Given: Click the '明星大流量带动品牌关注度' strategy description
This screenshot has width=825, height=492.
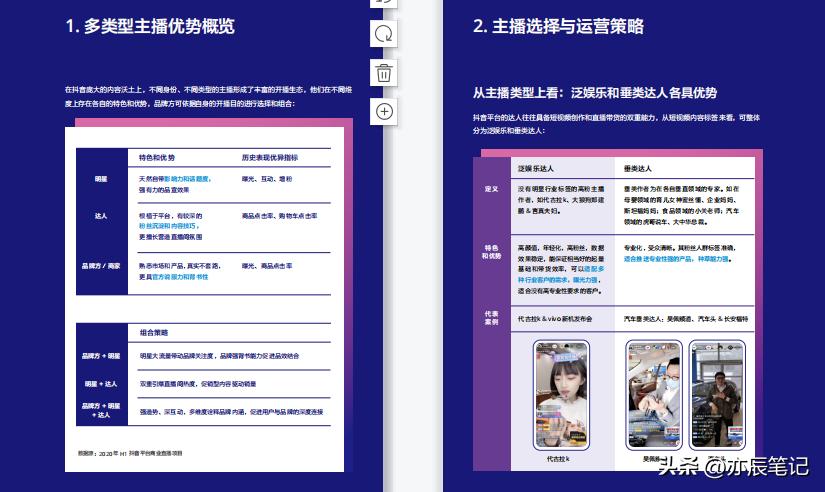Looking at the screenshot, I should (x=219, y=356).
